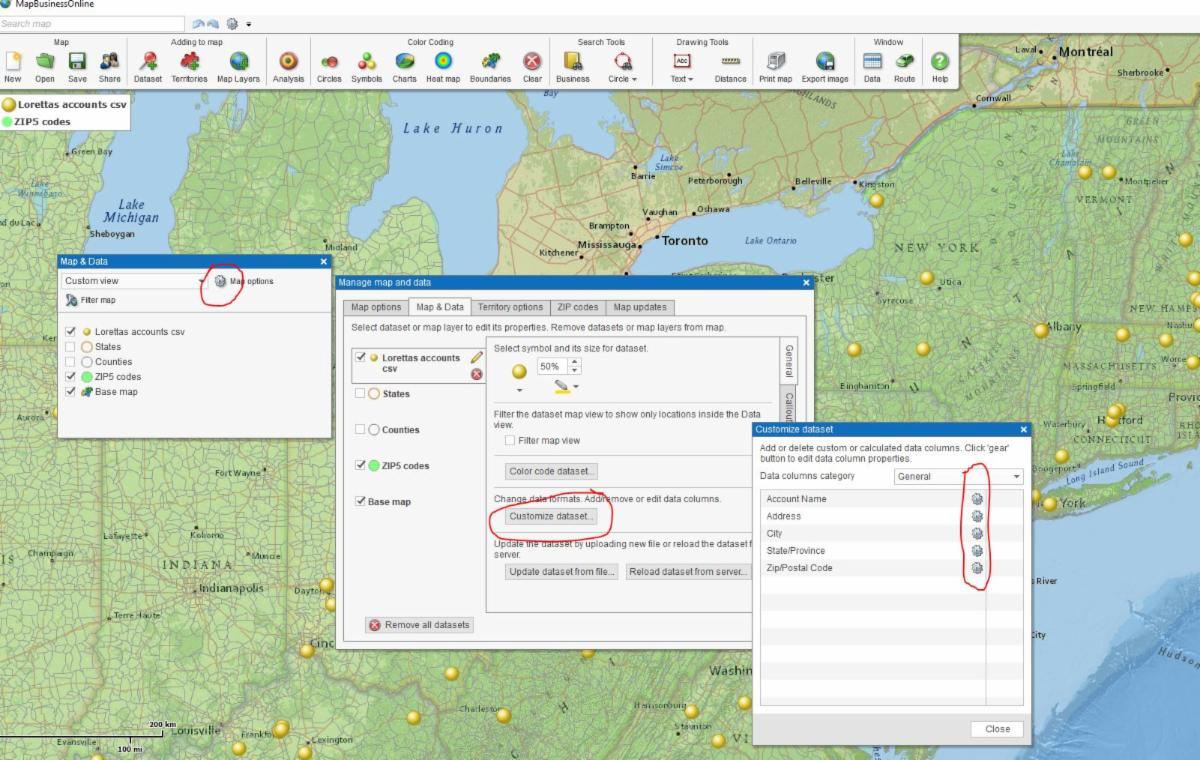Click the Color code dataset button

(552, 470)
